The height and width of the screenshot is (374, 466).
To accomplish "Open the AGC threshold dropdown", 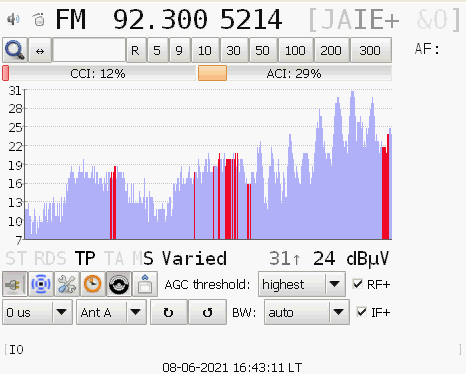I will click(x=302, y=284).
